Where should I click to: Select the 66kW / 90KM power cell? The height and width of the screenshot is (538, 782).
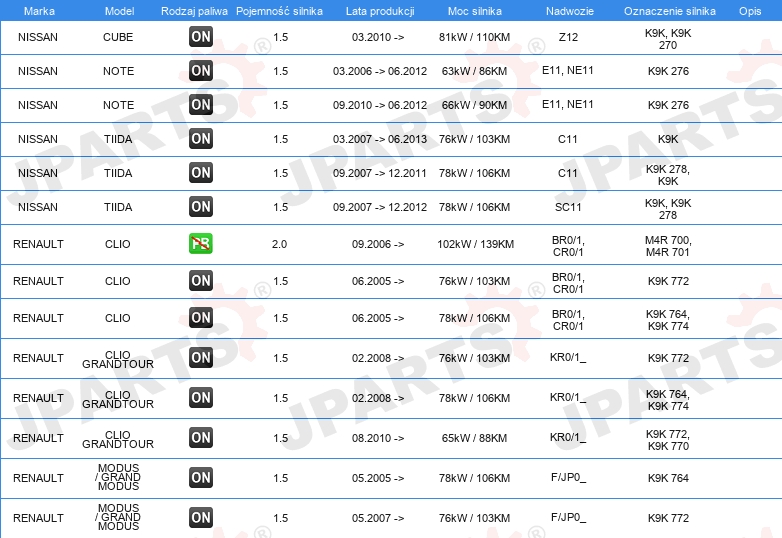[474, 105]
